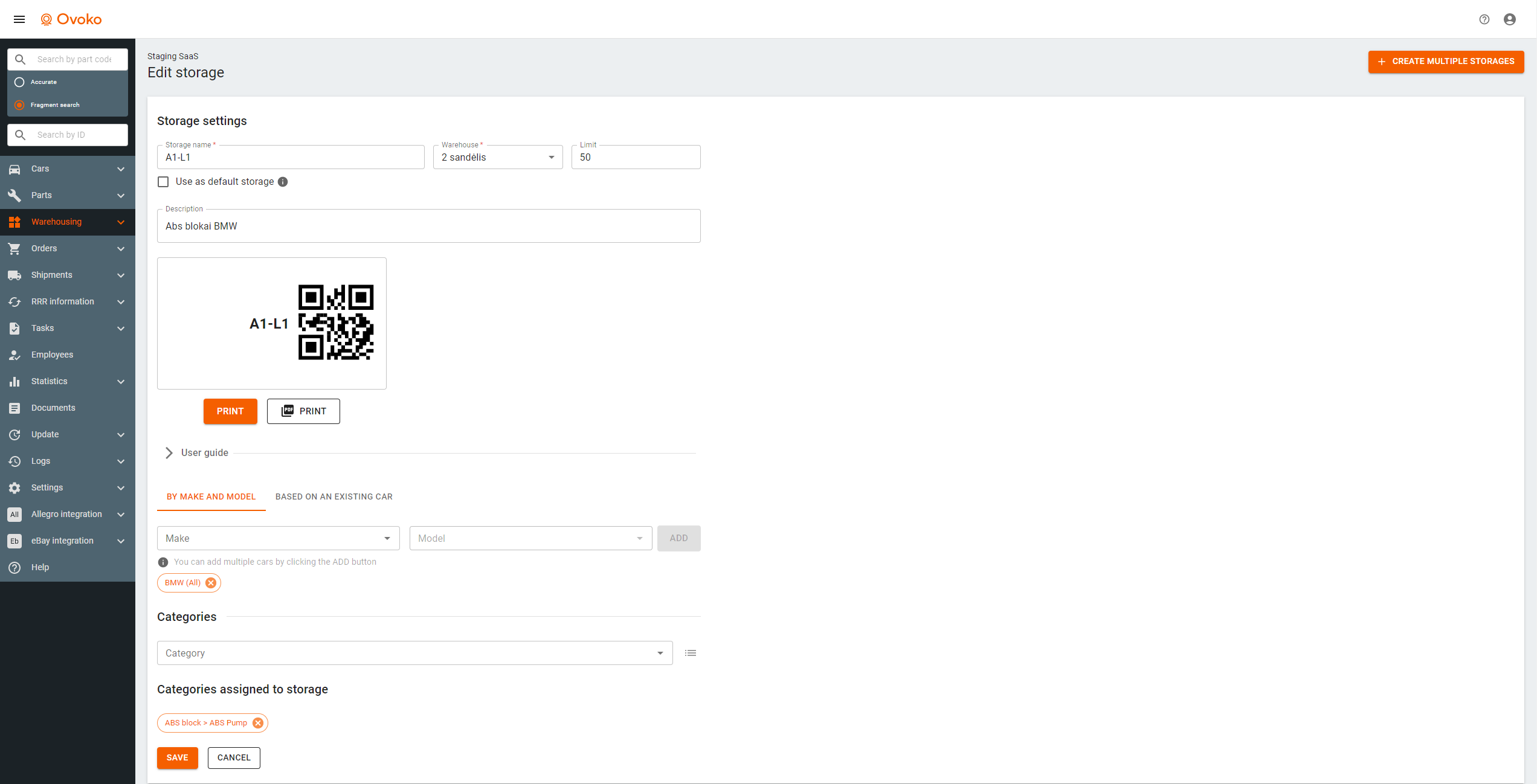Select the Fragment search radio option

click(19, 105)
